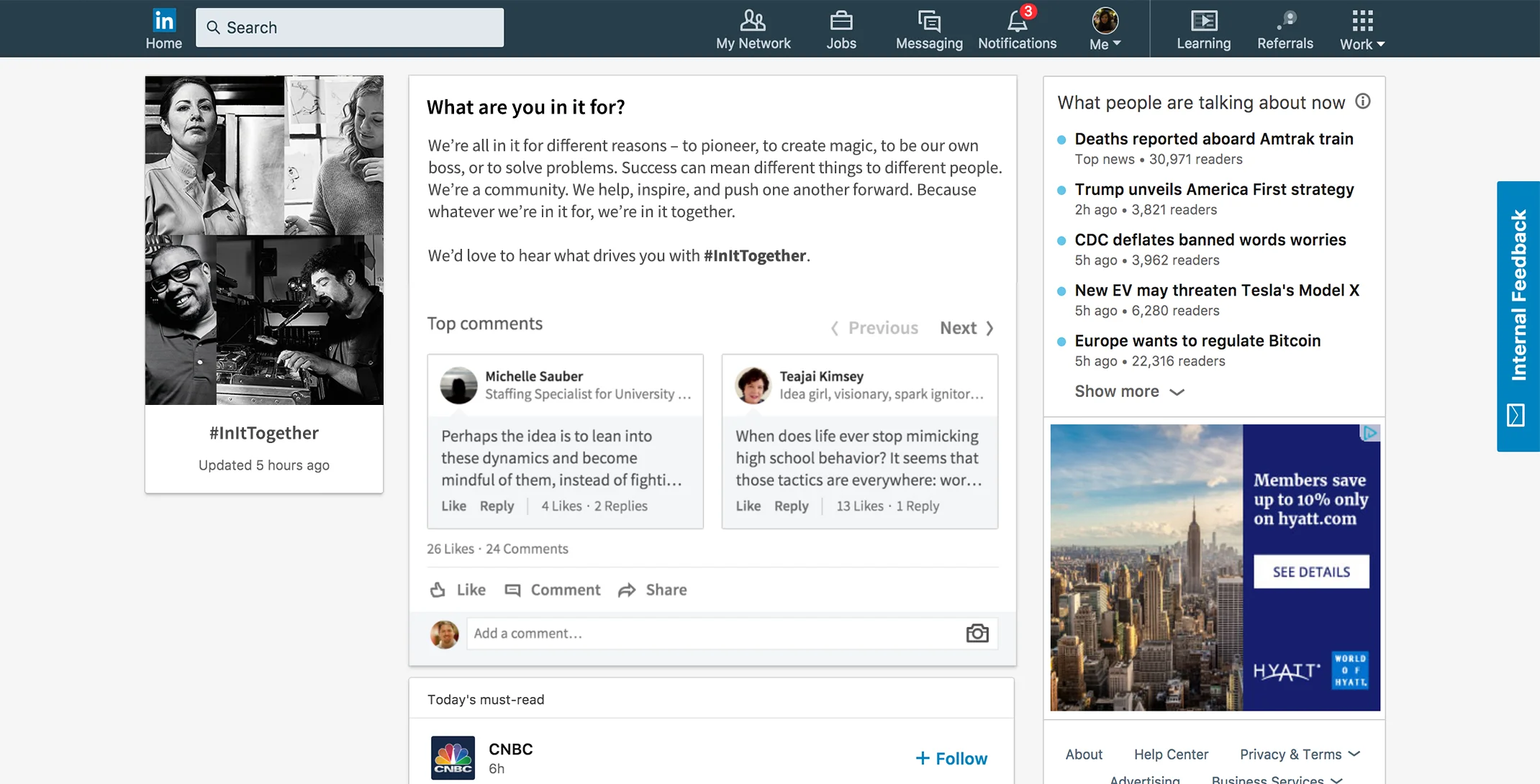Like Teajai Kimsey's comment
This screenshot has width=1540, height=784.
748,506
